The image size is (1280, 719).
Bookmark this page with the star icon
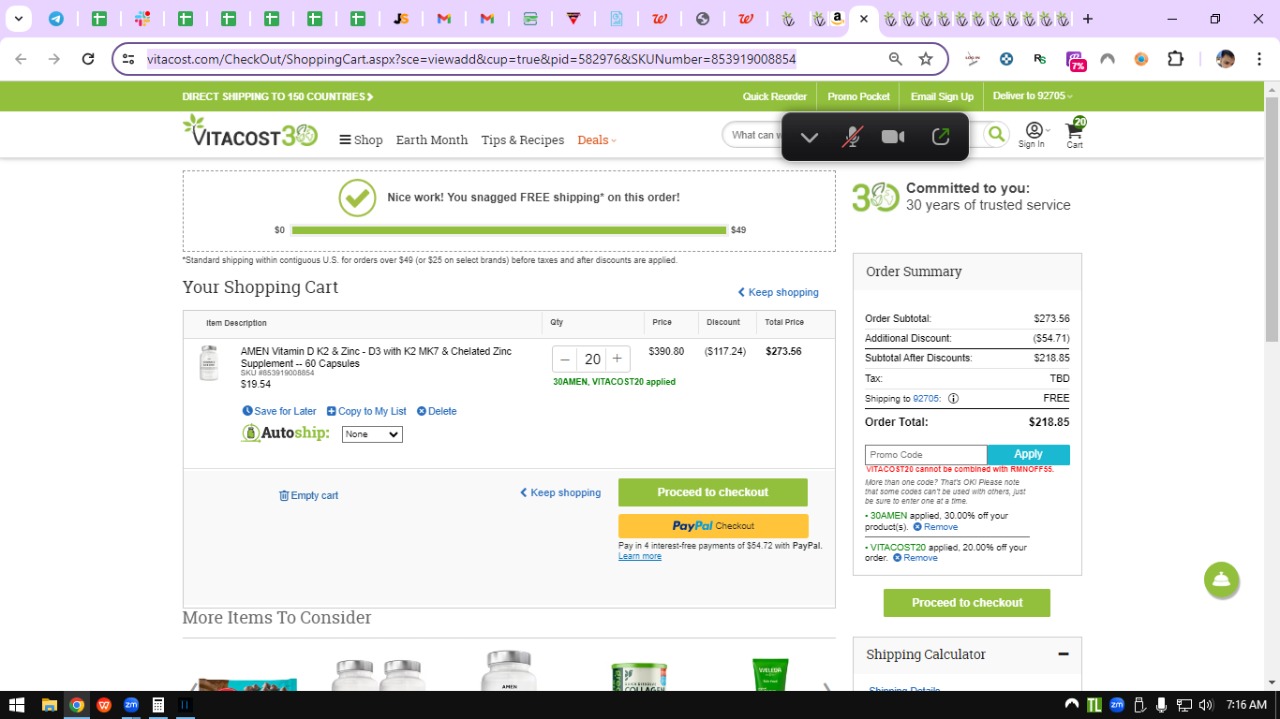[926, 59]
